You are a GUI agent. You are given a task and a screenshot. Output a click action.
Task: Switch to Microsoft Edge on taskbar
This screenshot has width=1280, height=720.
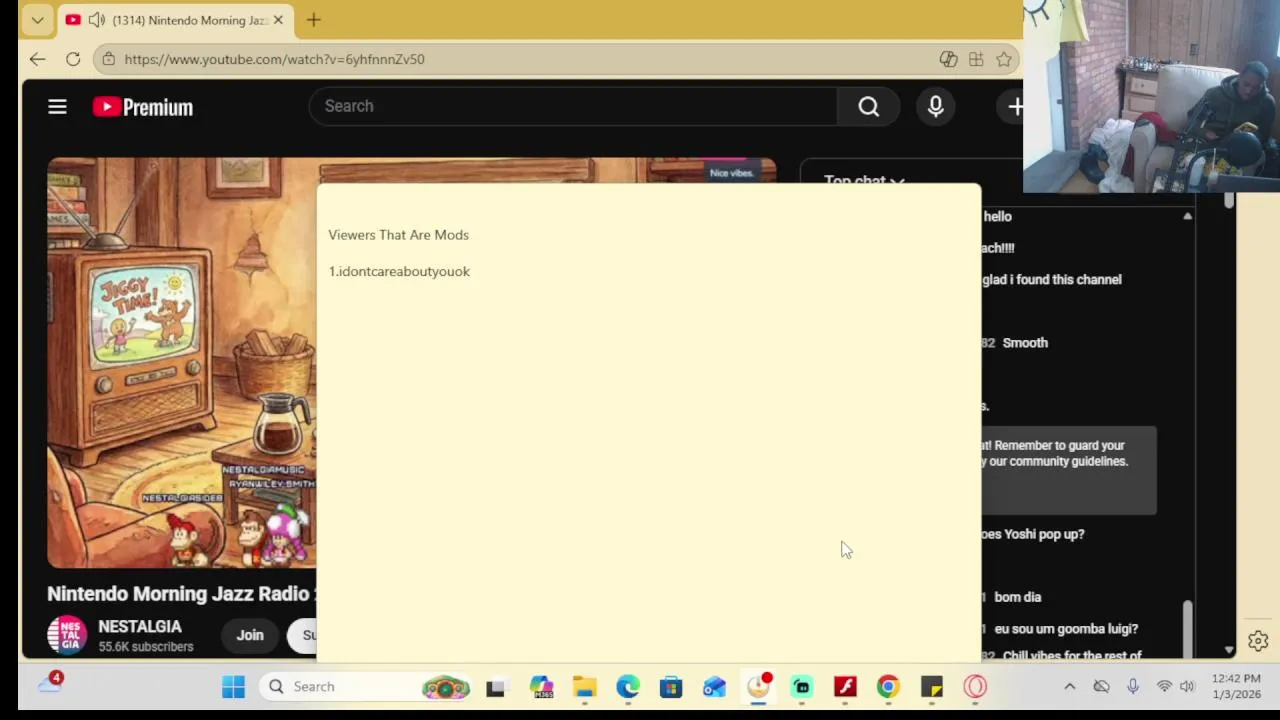[x=627, y=687]
